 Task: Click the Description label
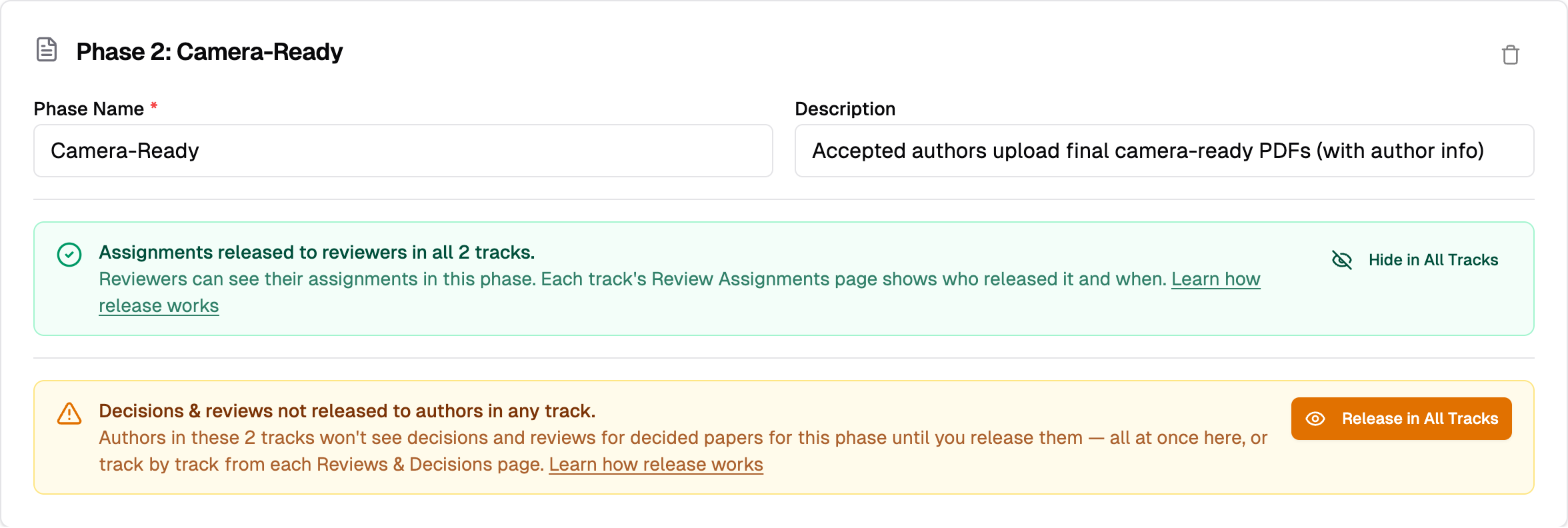point(845,109)
